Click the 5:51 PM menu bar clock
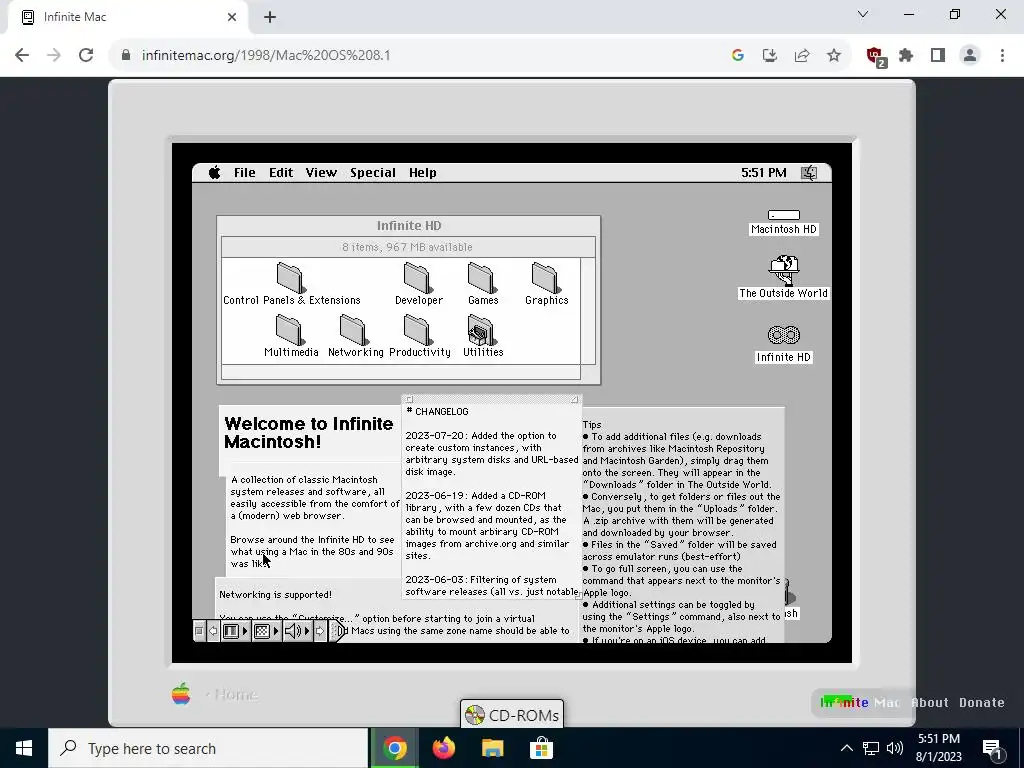This screenshot has width=1024, height=768. point(763,172)
